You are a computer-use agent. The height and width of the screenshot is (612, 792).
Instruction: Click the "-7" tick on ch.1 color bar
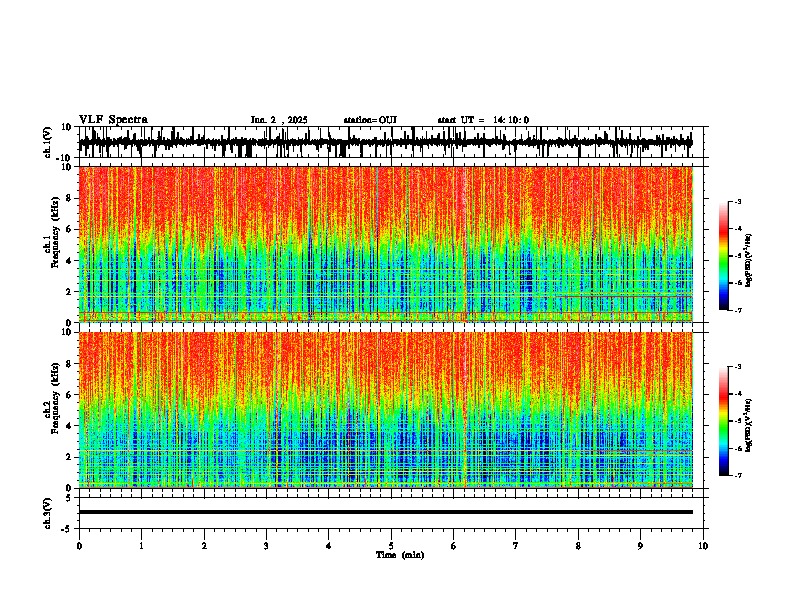coord(738,310)
